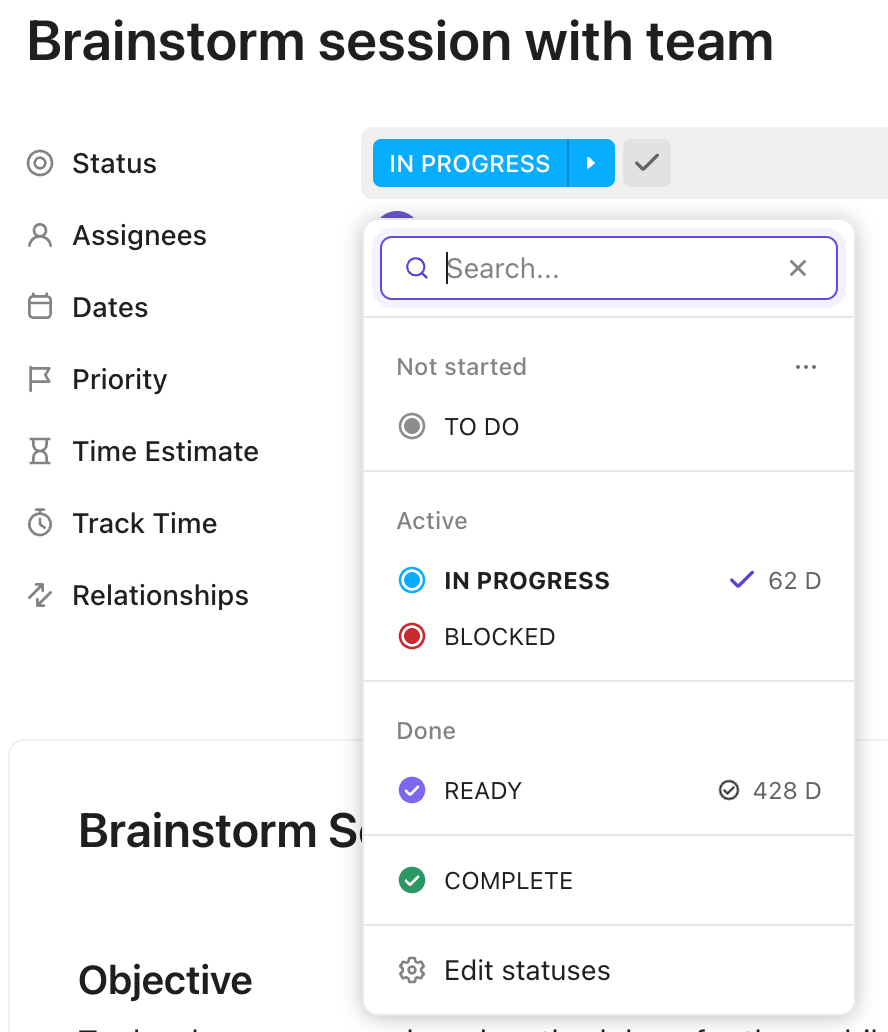Click the Time Estimate hourglass icon
Image resolution: width=888 pixels, height=1032 pixels.
pos(40,451)
